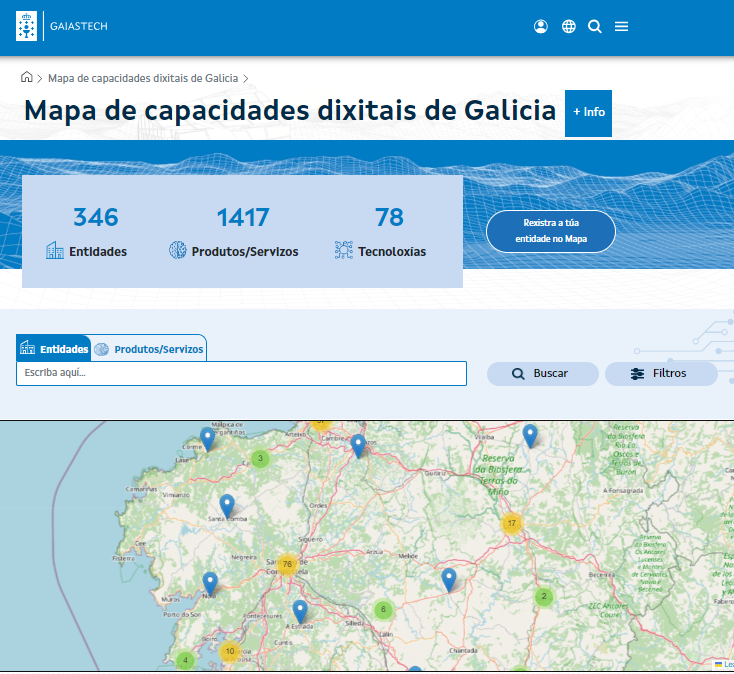Click the map marker near Malpica

point(207,439)
